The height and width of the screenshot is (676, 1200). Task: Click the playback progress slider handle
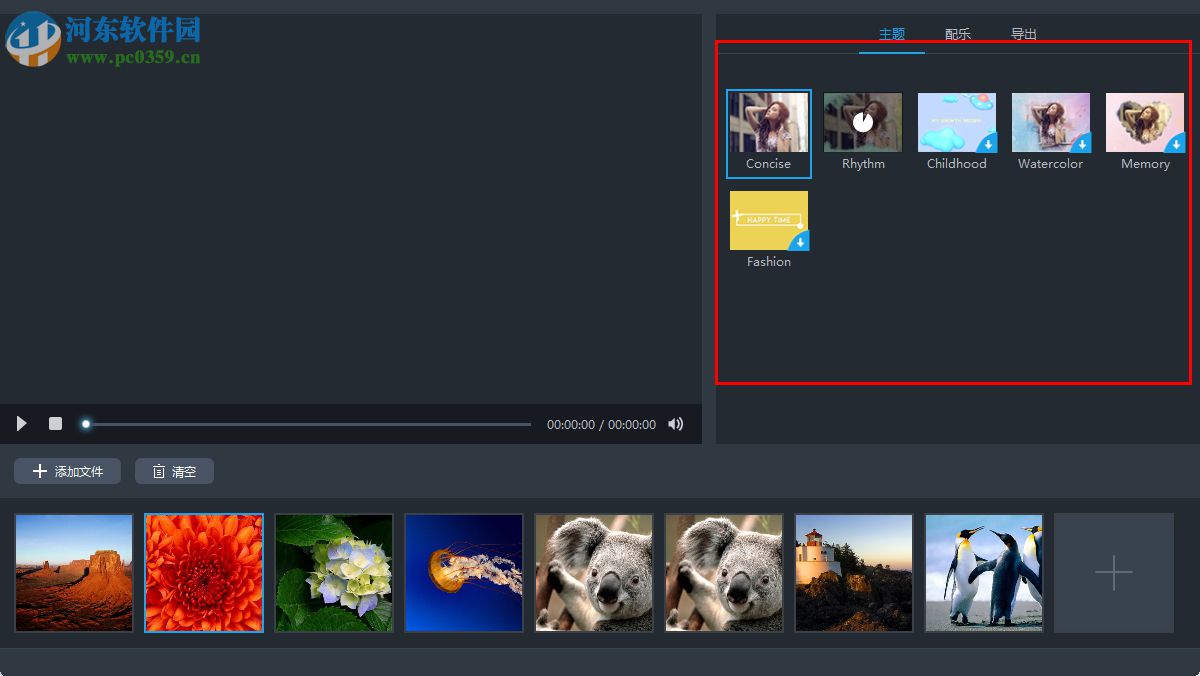(x=86, y=424)
